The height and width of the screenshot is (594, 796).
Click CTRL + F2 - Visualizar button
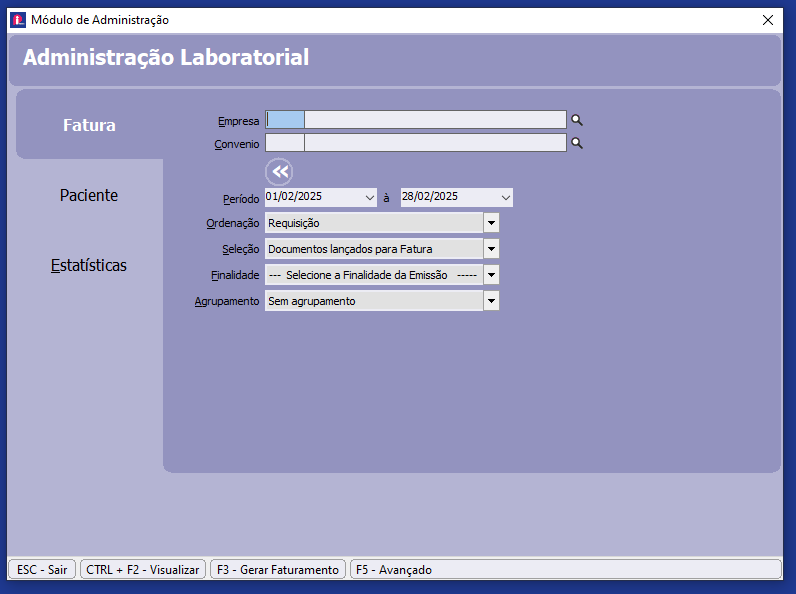[x=143, y=569]
